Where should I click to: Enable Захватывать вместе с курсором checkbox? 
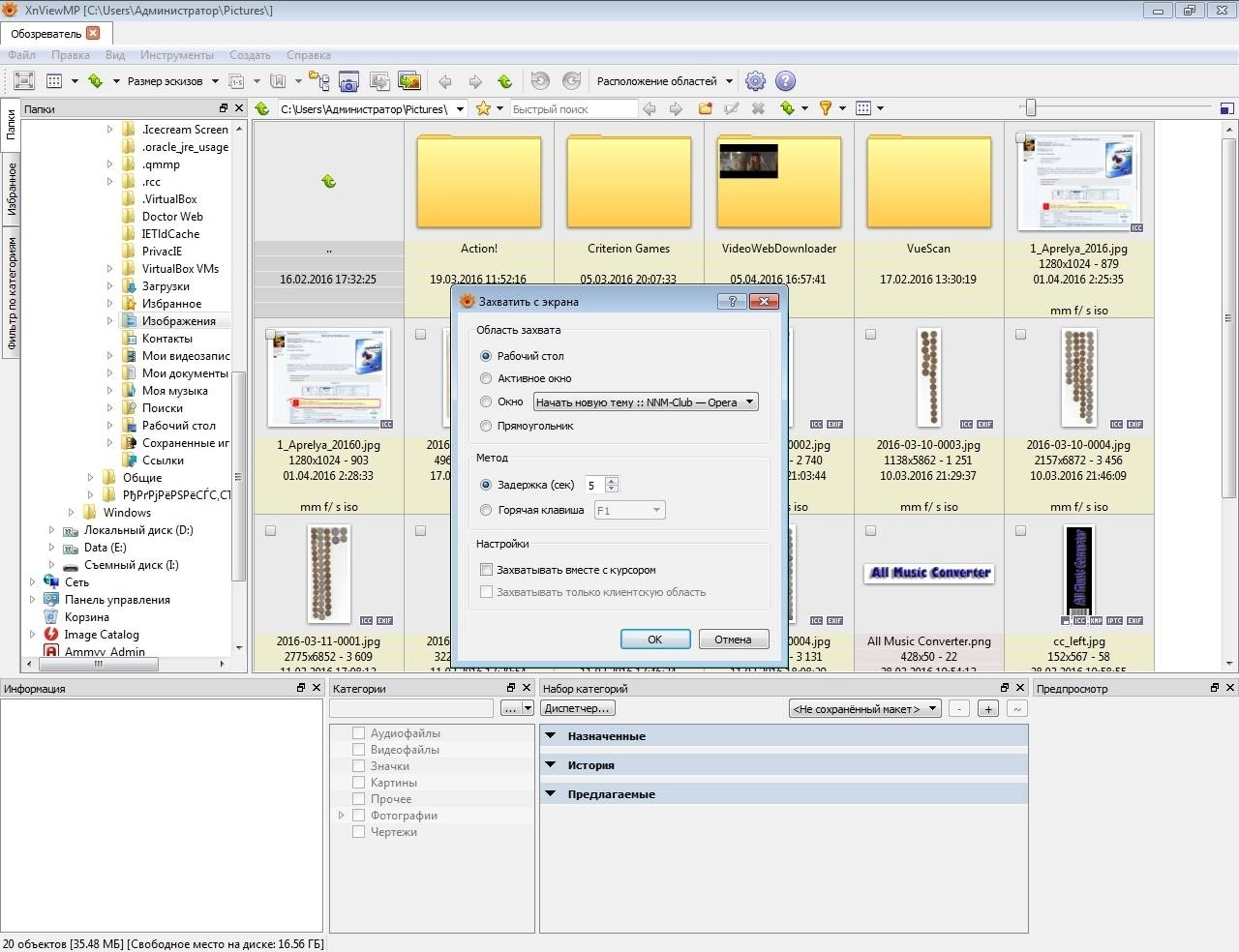tap(487, 570)
